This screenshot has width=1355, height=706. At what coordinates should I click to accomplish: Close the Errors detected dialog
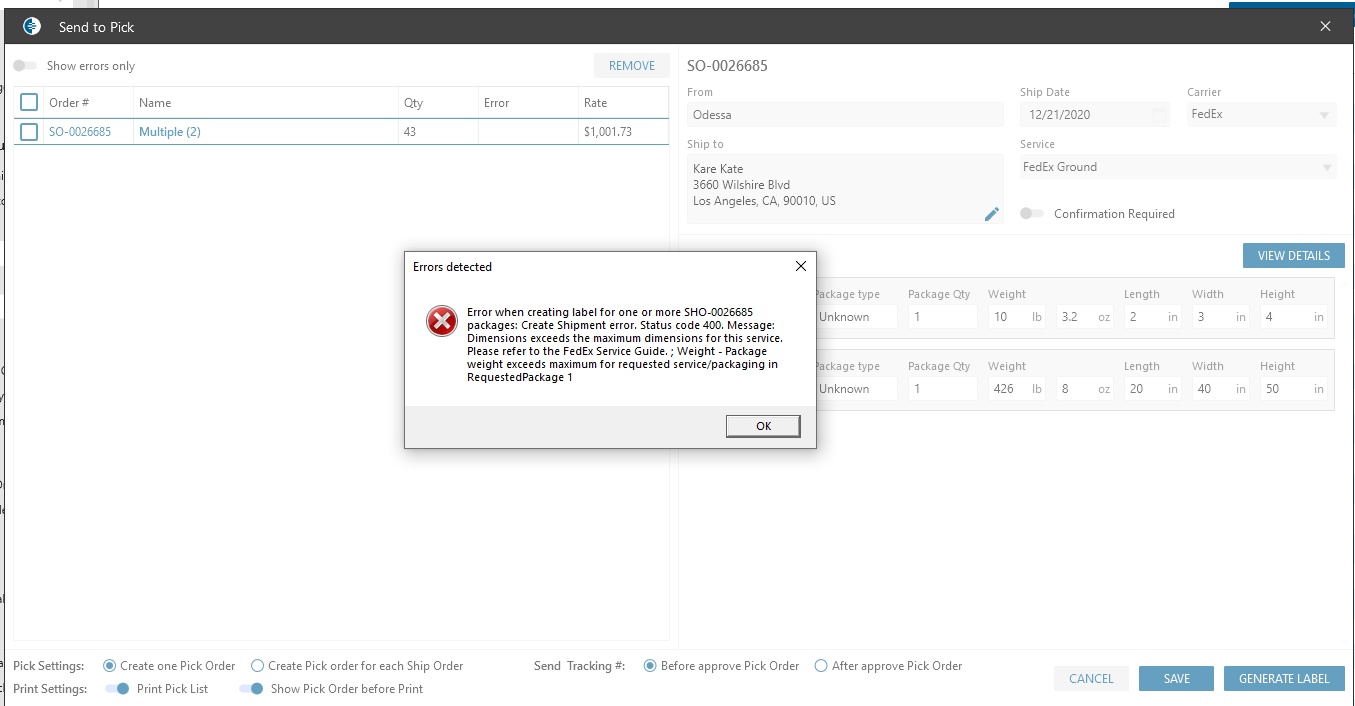point(800,267)
